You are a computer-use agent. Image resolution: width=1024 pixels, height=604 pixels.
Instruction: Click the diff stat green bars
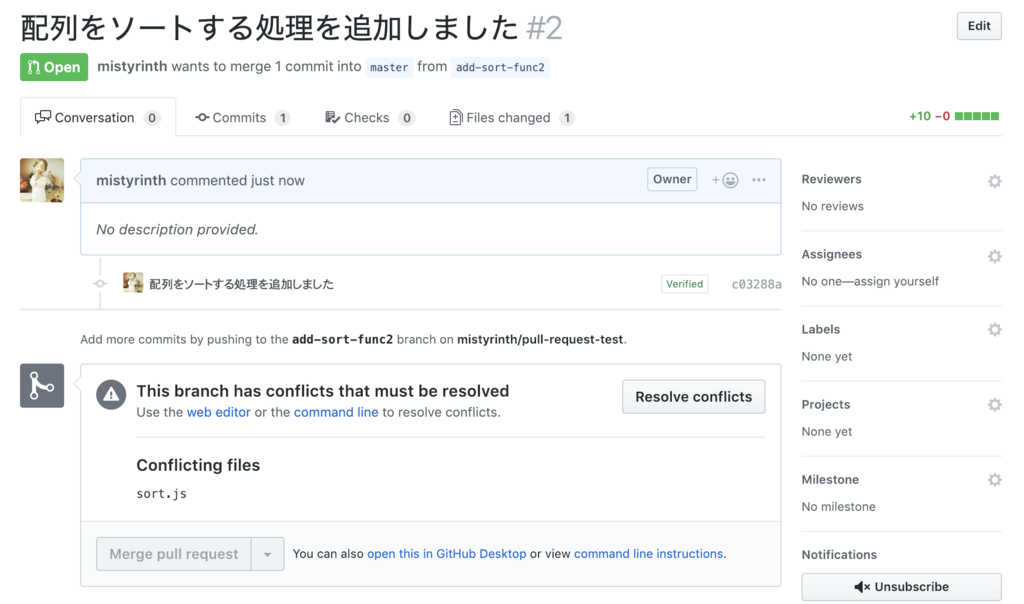(976, 116)
